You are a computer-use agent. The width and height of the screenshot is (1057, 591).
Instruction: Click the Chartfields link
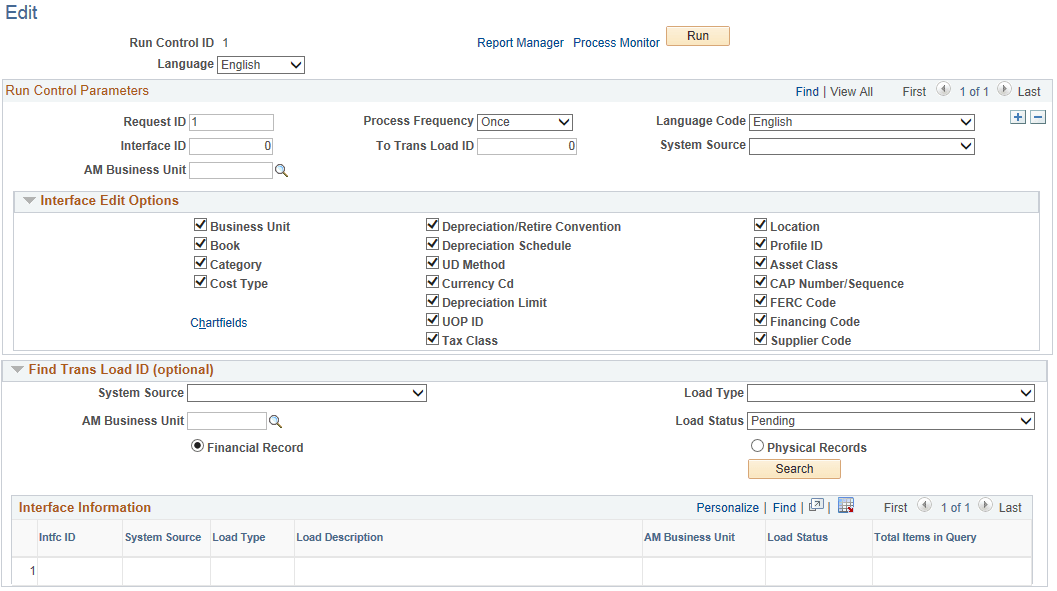point(218,323)
